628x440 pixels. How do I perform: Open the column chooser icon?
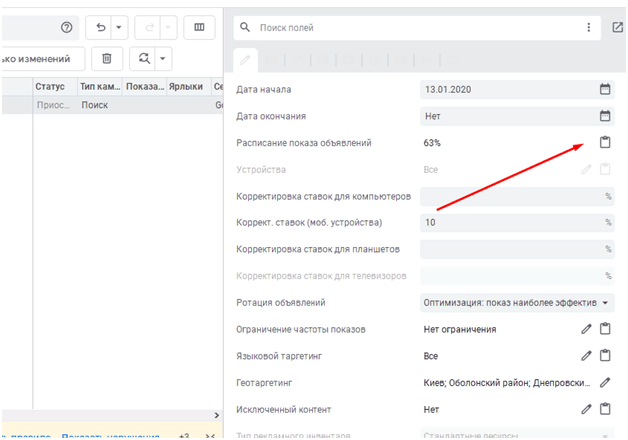(199, 27)
